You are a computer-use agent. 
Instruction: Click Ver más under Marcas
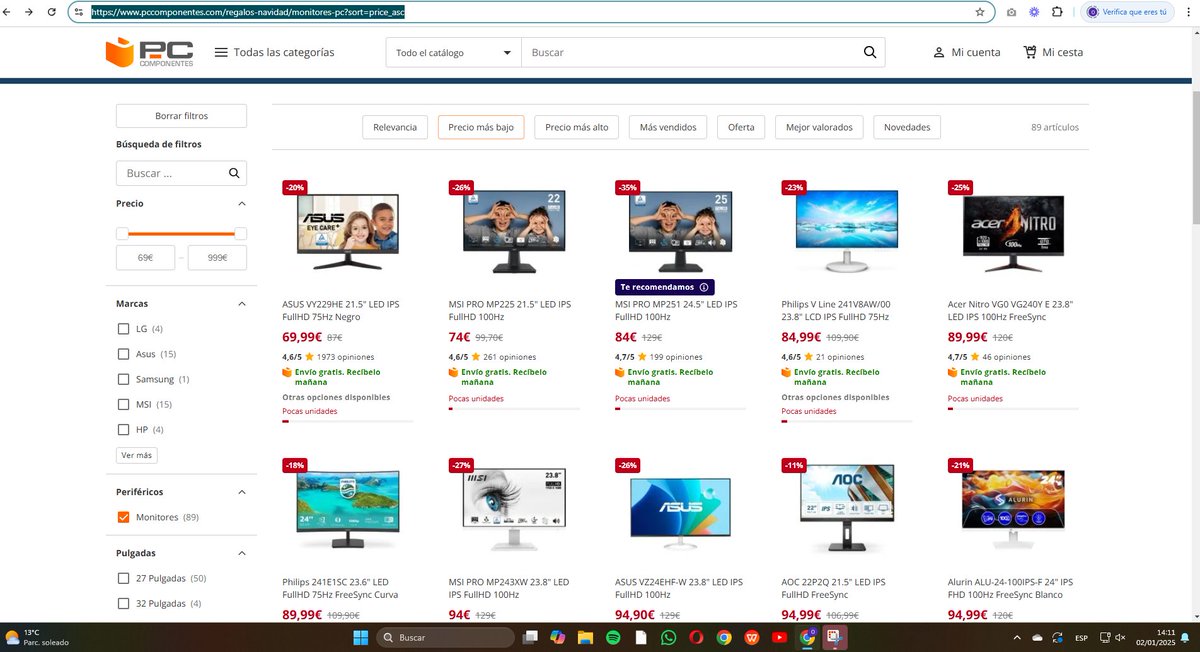click(x=137, y=455)
